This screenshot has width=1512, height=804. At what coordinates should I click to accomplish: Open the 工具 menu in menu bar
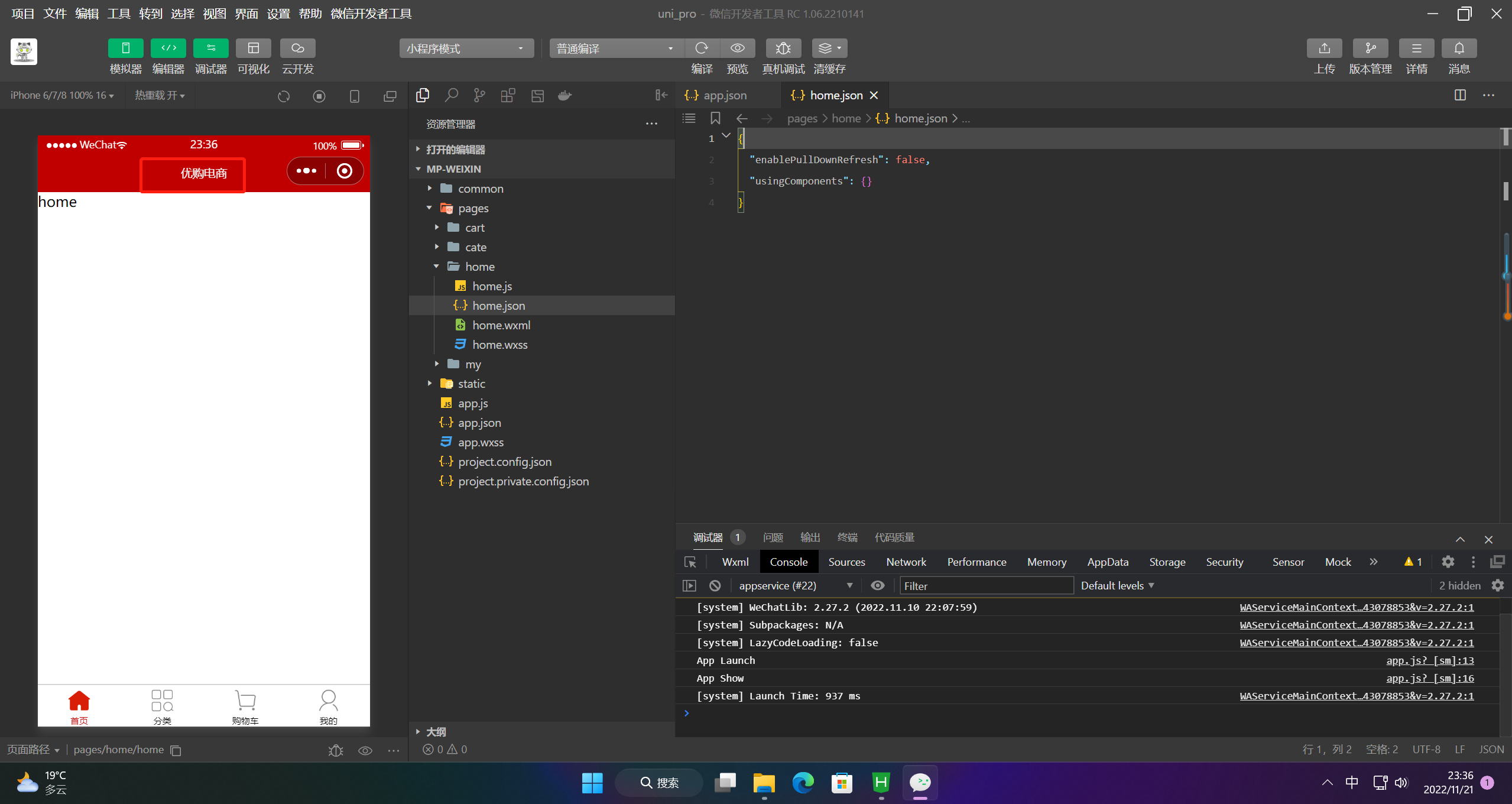(118, 14)
